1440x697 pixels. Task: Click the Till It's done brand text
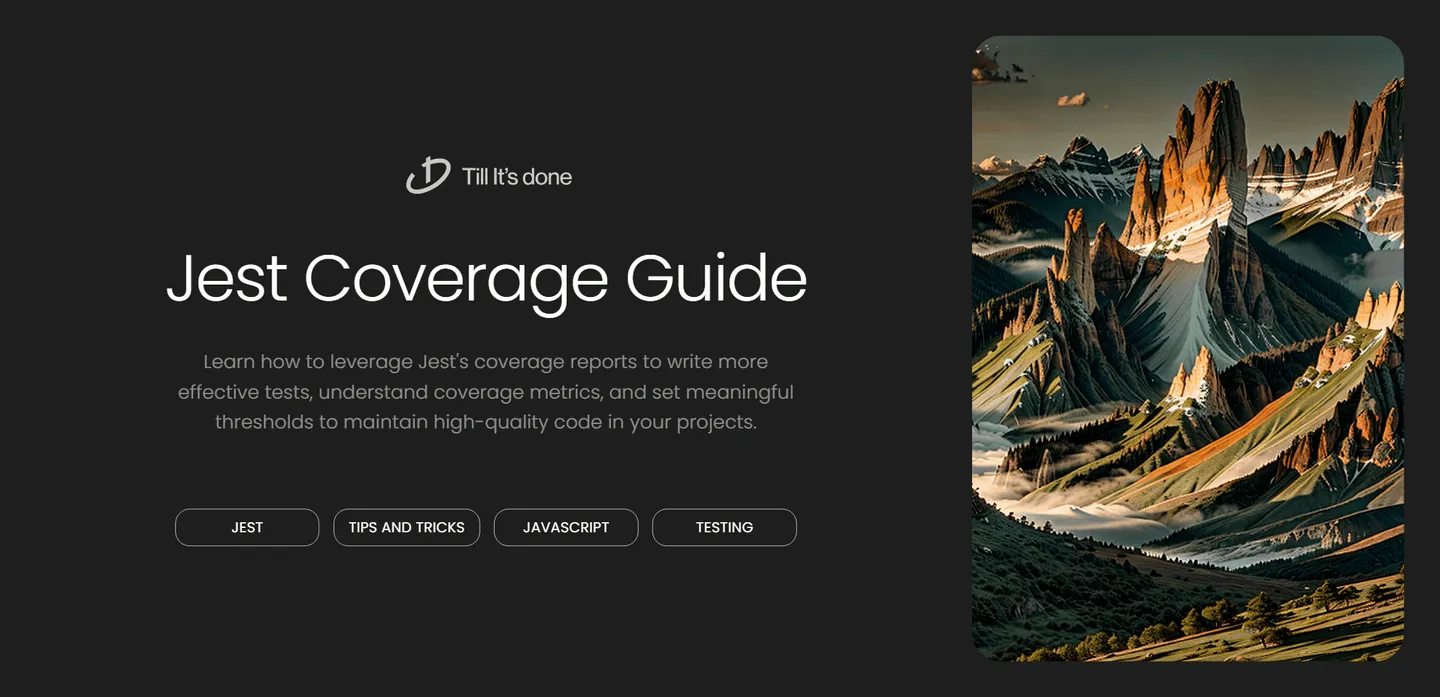pyautogui.click(x=517, y=177)
